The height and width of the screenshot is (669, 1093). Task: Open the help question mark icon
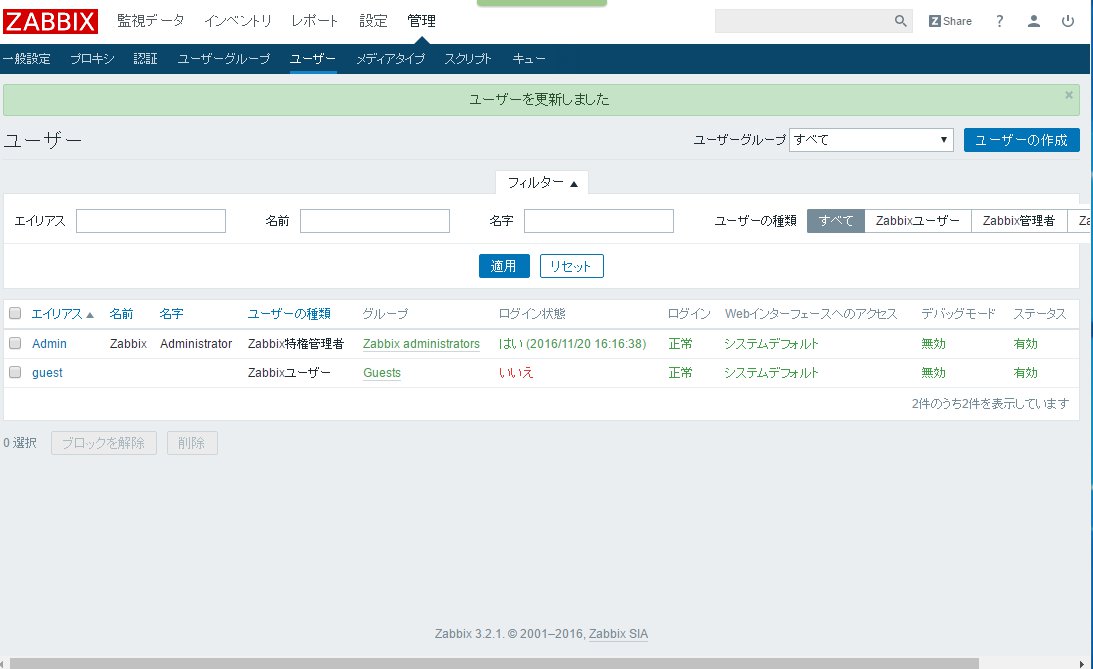[1000, 21]
